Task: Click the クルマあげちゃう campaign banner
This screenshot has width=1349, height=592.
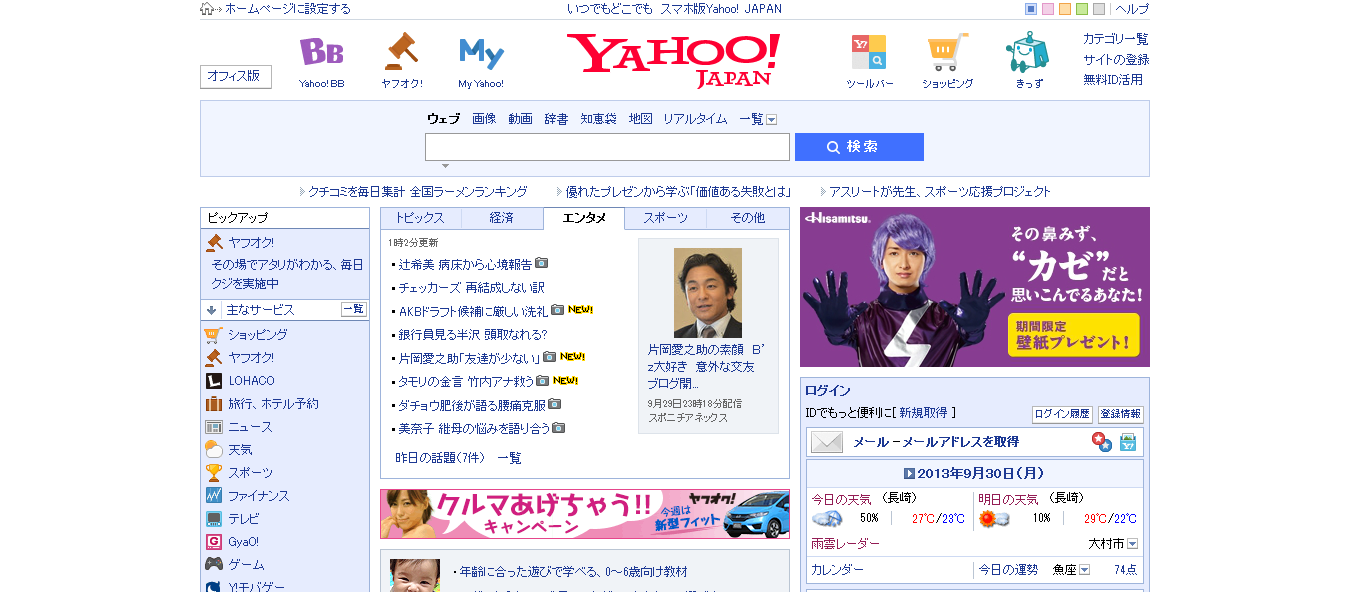Action: coord(585,514)
